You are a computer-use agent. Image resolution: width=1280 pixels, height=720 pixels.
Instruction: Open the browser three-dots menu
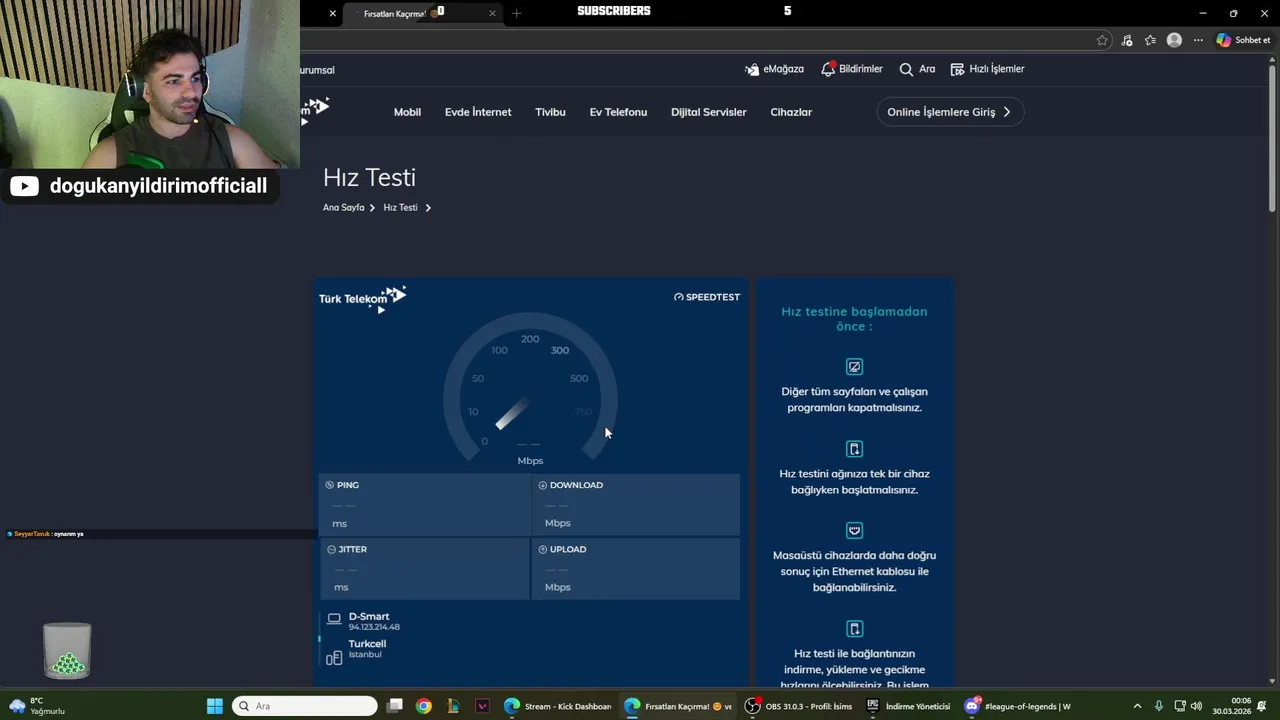click(x=1198, y=40)
